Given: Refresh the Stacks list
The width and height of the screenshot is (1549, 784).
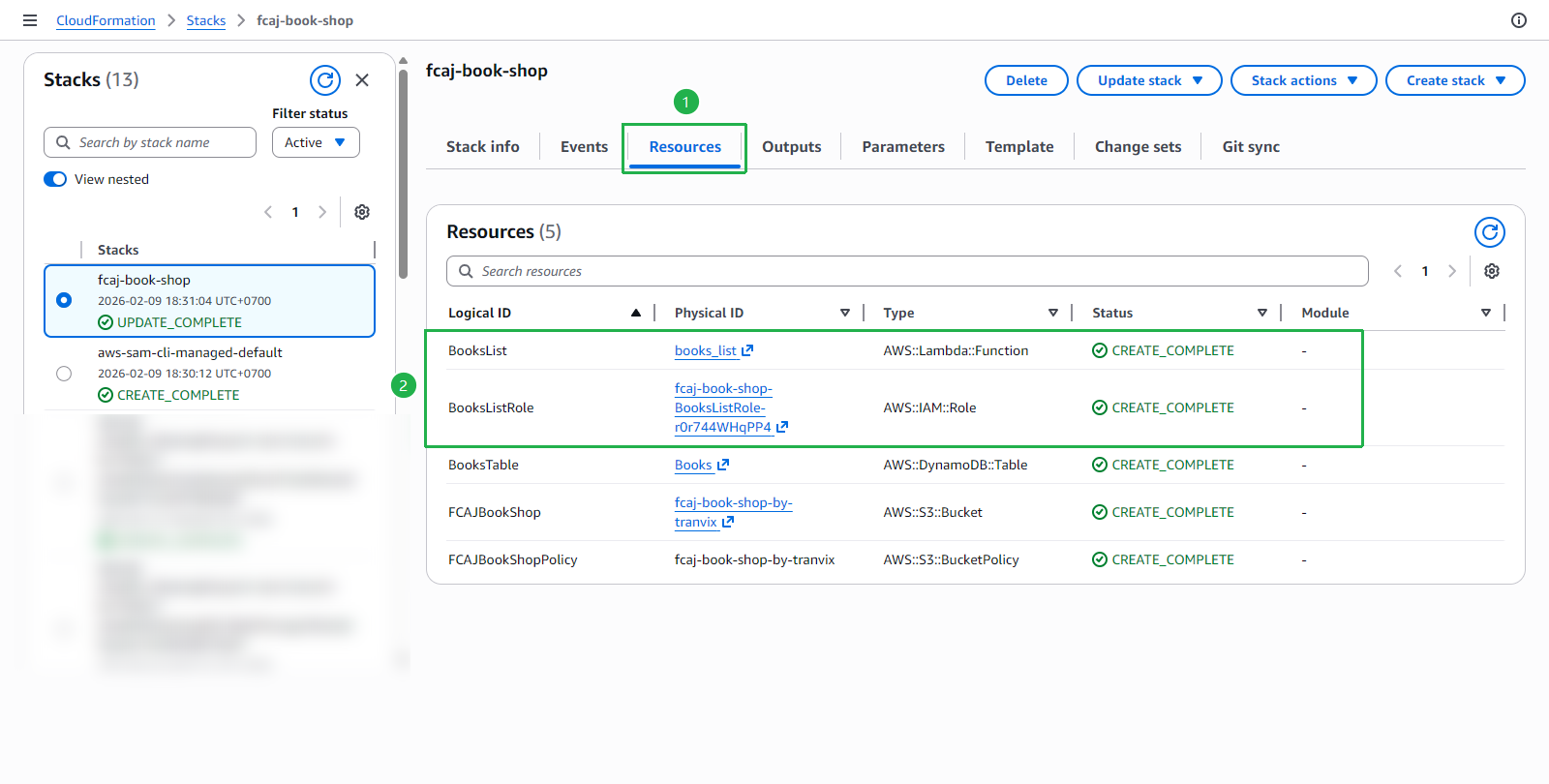Looking at the screenshot, I should [325, 80].
